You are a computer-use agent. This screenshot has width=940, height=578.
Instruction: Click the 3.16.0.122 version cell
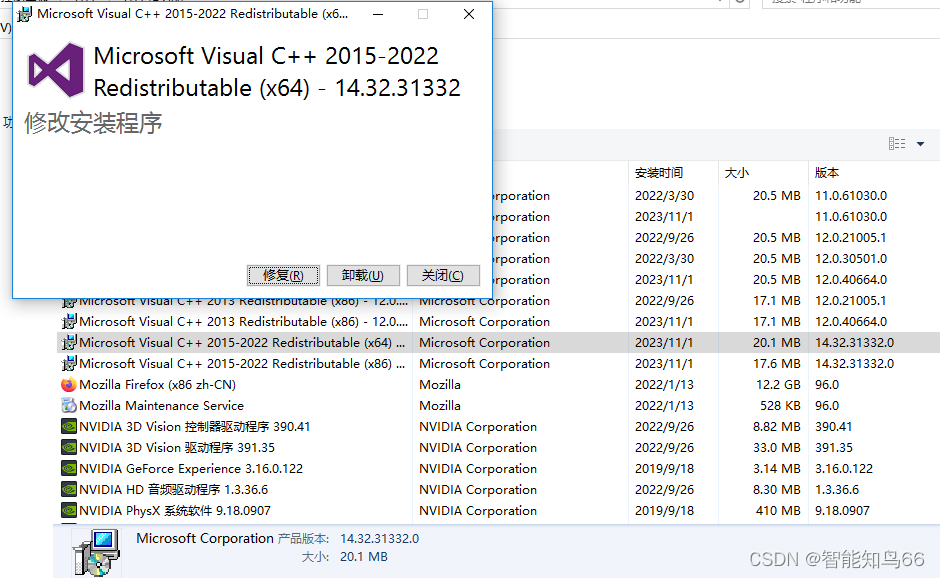pyautogui.click(x=843, y=468)
